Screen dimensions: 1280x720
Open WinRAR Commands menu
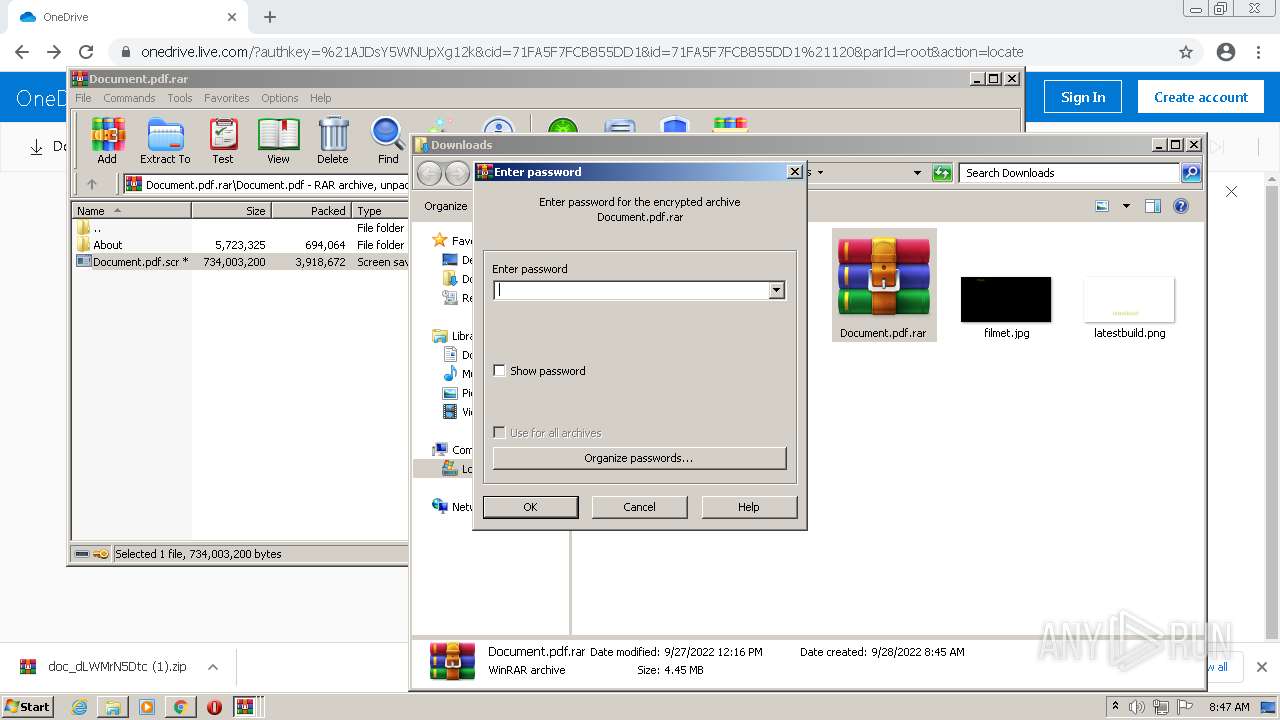click(x=129, y=98)
